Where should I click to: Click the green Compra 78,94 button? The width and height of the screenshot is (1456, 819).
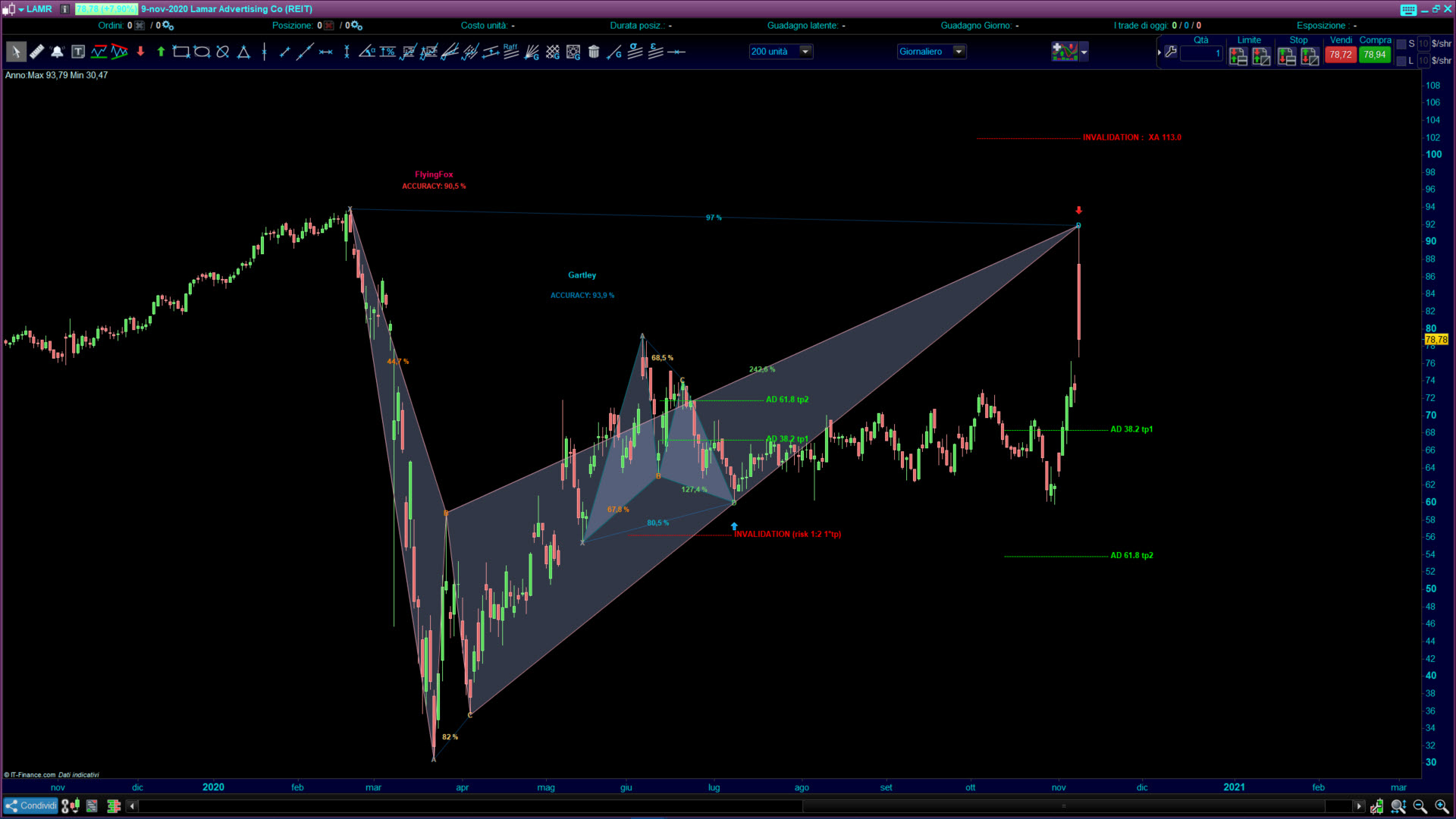point(1374,55)
